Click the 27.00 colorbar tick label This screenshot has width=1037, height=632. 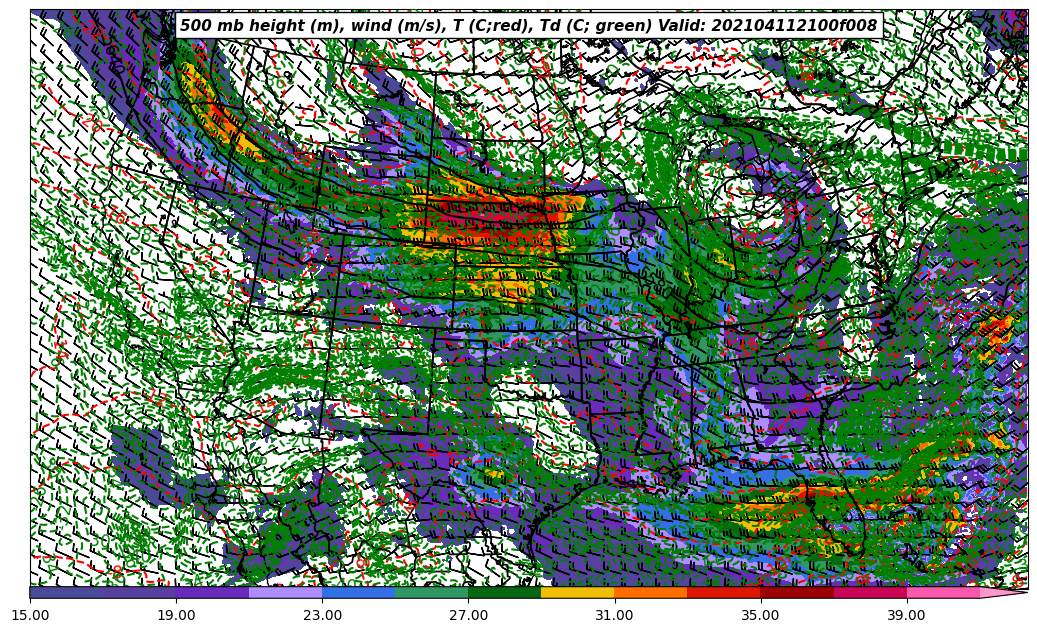[468, 616]
